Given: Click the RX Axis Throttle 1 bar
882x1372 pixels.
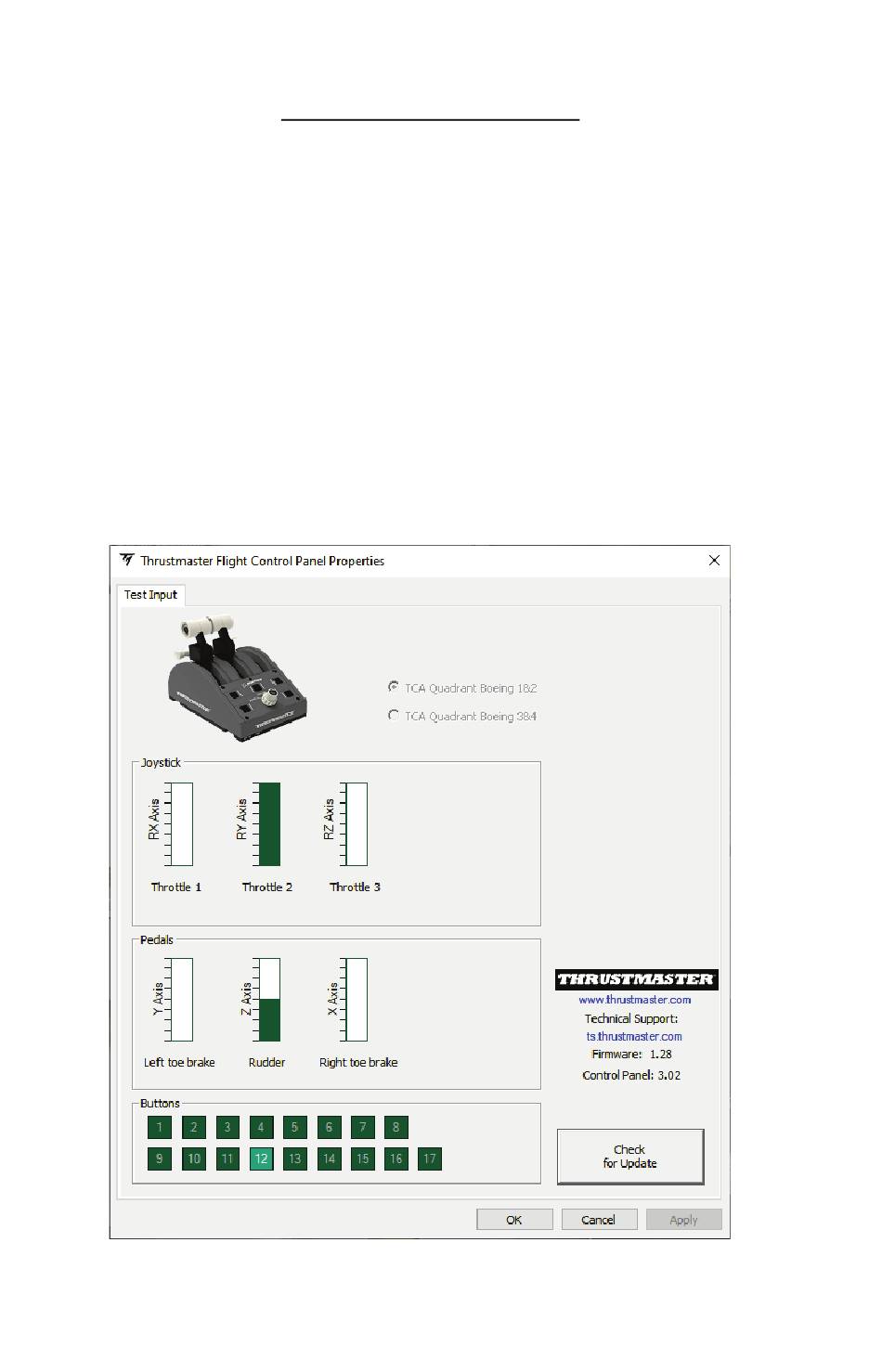Looking at the screenshot, I should tap(181, 824).
